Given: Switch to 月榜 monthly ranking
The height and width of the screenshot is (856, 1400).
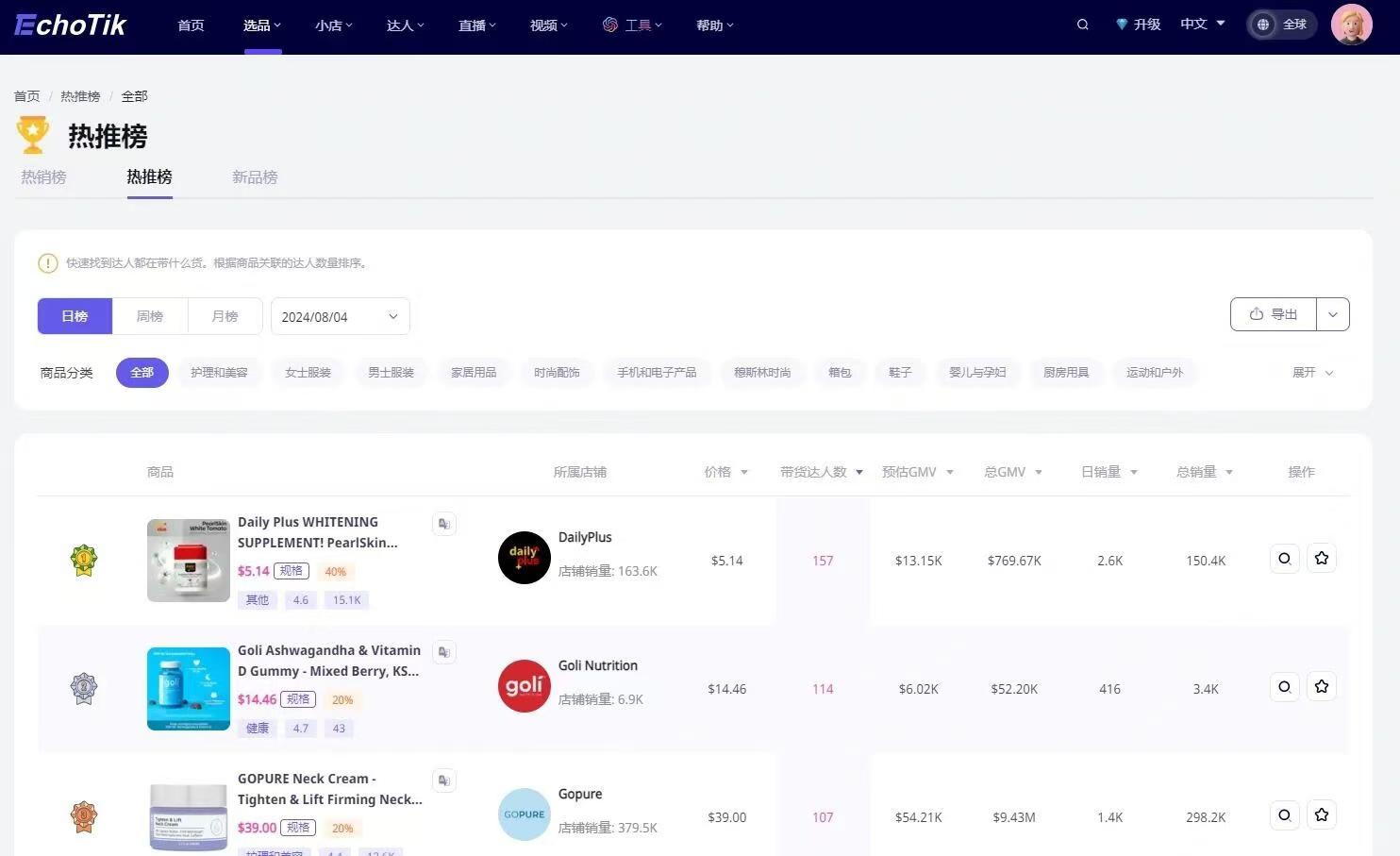Looking at the screenshot, I should coord(225,316).
